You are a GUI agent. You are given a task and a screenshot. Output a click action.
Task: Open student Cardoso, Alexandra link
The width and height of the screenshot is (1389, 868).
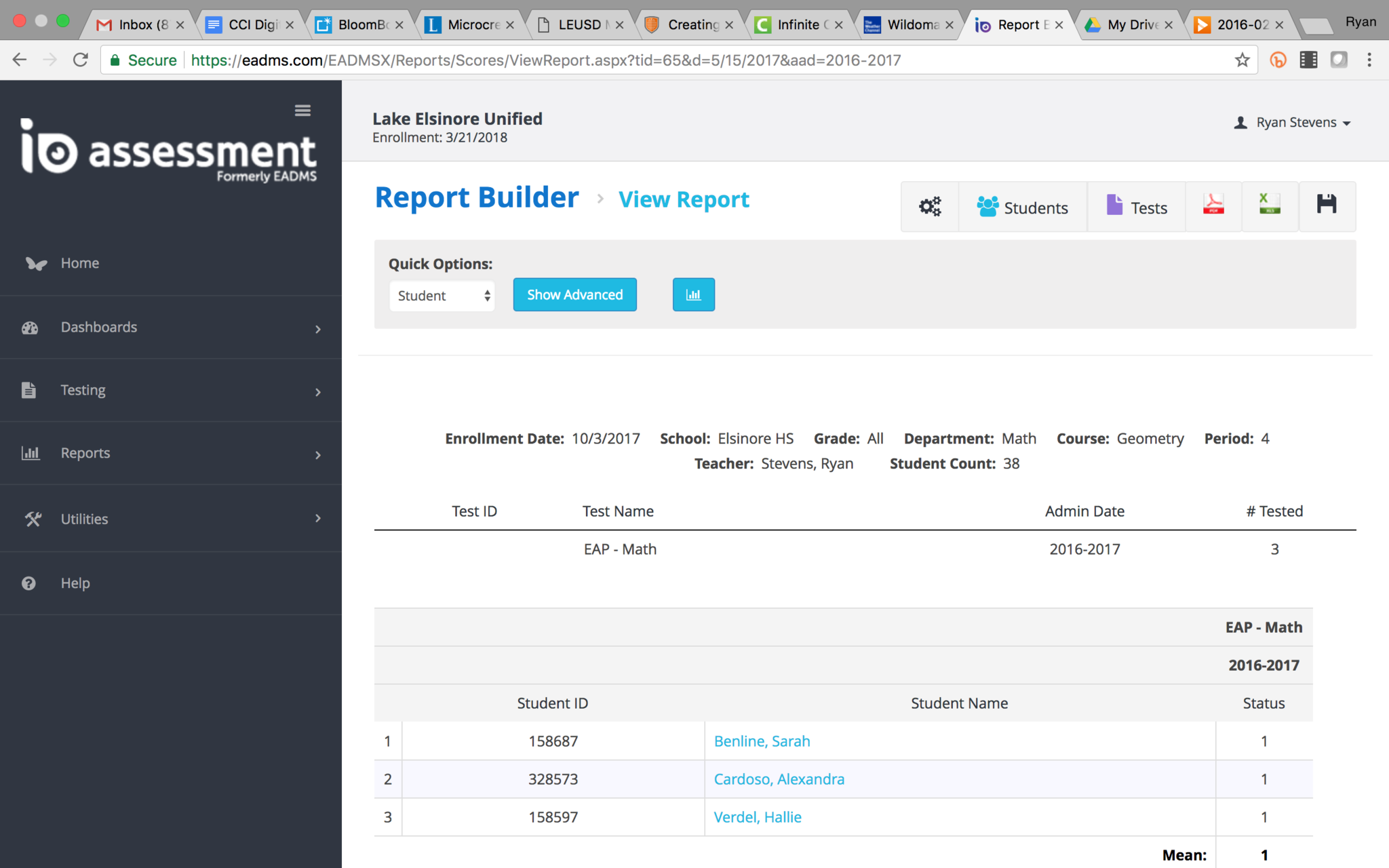coord(779,779)
